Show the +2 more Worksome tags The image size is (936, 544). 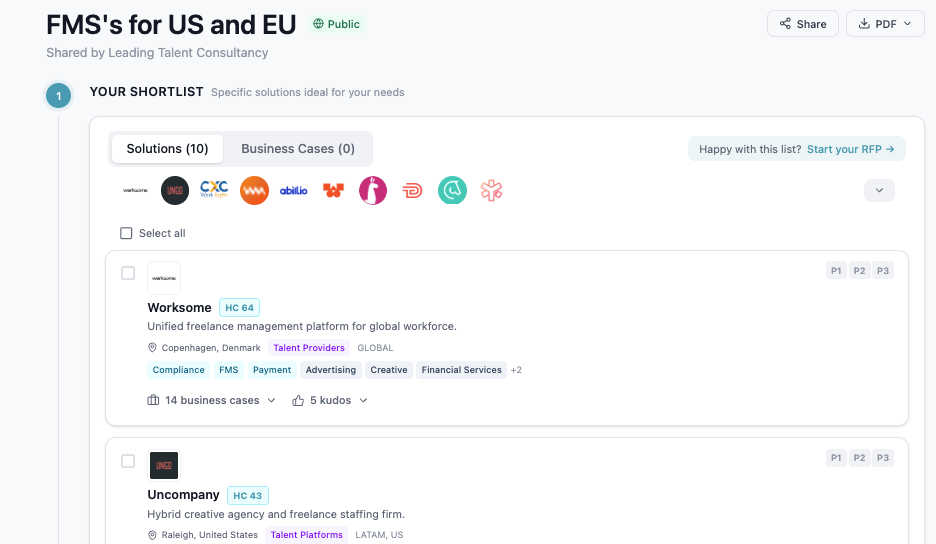tap(516, 370)
